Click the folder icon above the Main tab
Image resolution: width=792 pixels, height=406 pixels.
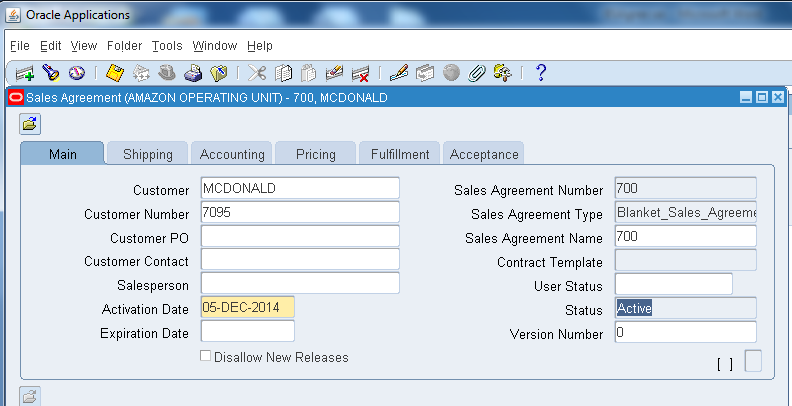30,124
